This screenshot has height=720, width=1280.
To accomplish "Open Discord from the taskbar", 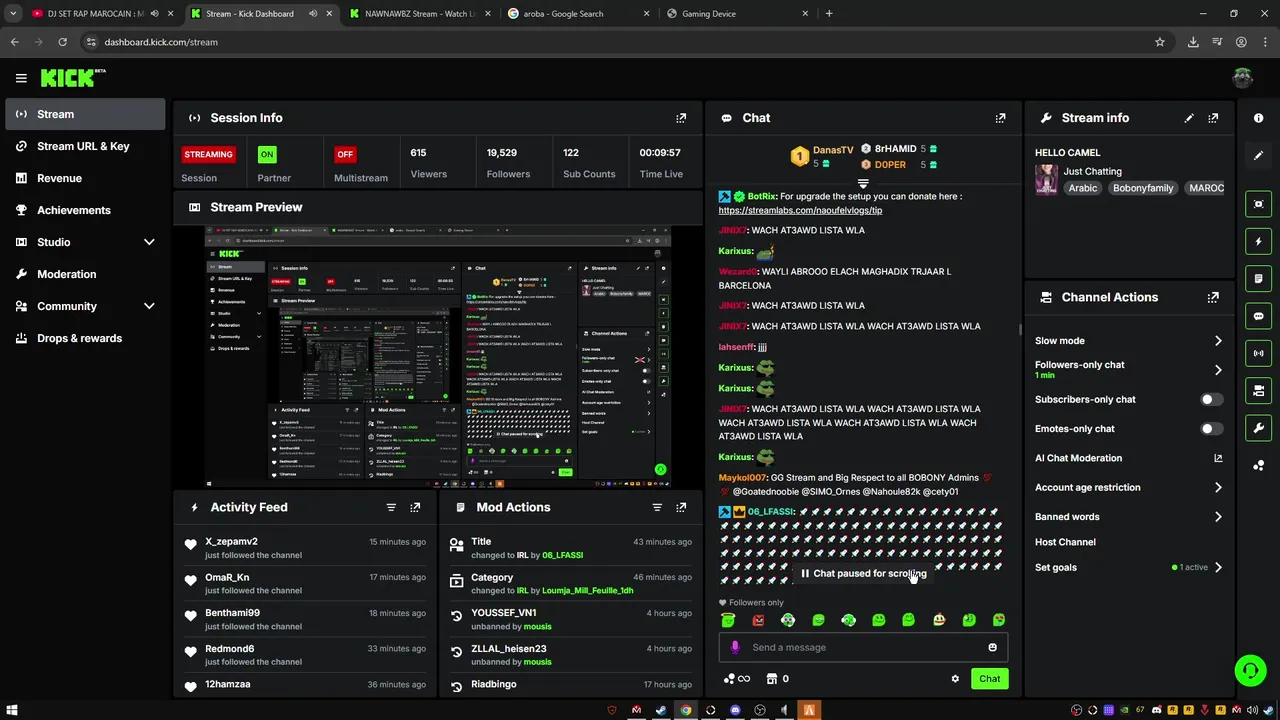I will 735,710.
